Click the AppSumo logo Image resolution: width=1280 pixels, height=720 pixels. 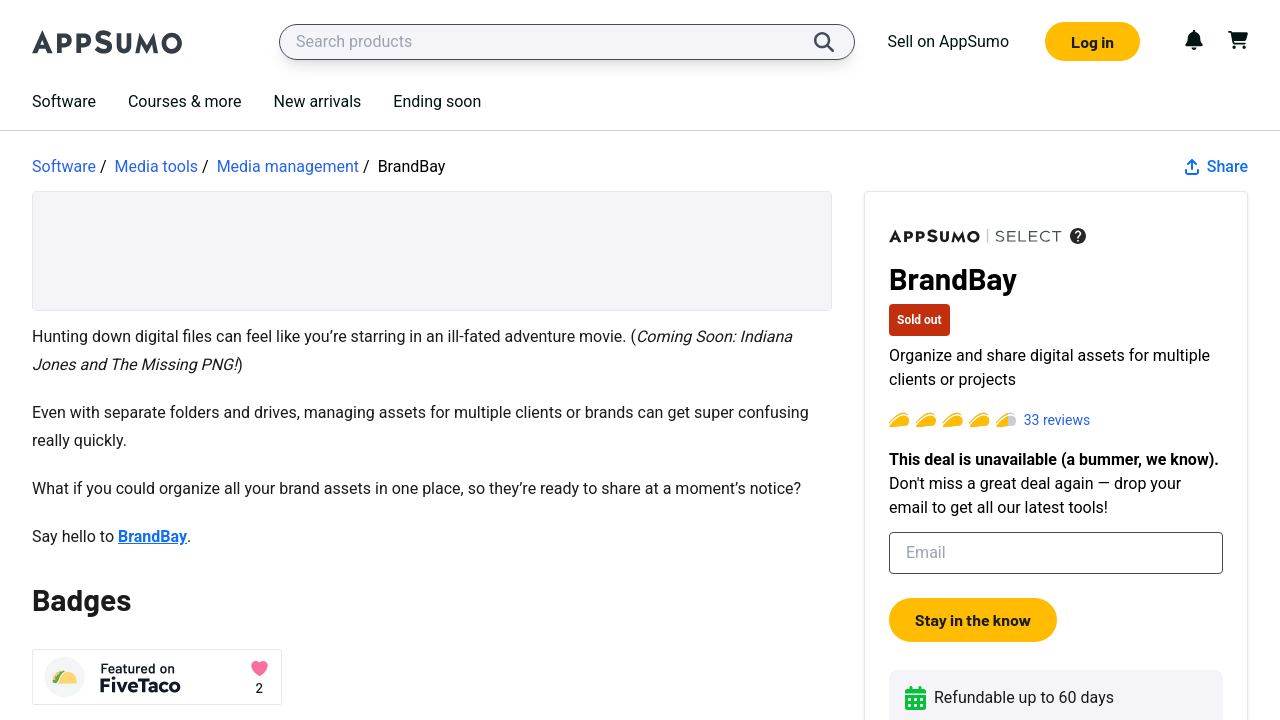[x=107, y=42]
